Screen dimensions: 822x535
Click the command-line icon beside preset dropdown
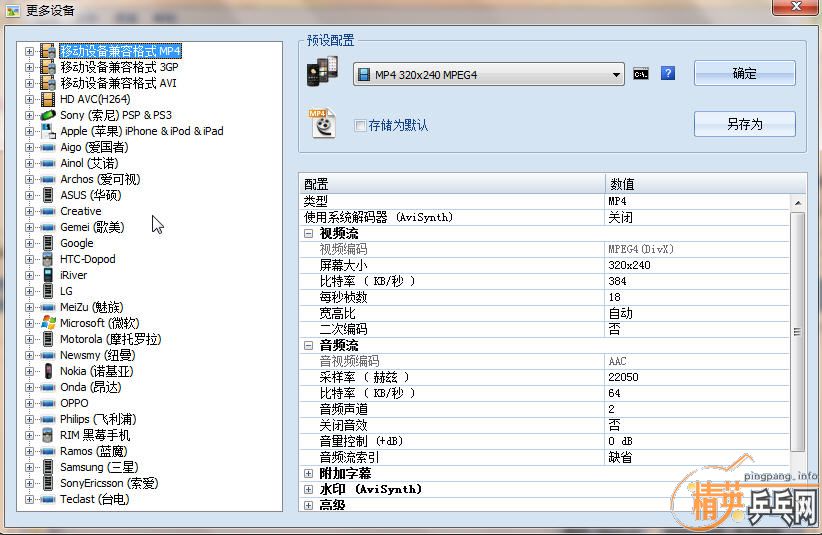pyautogui.click(x=641, y=74)
